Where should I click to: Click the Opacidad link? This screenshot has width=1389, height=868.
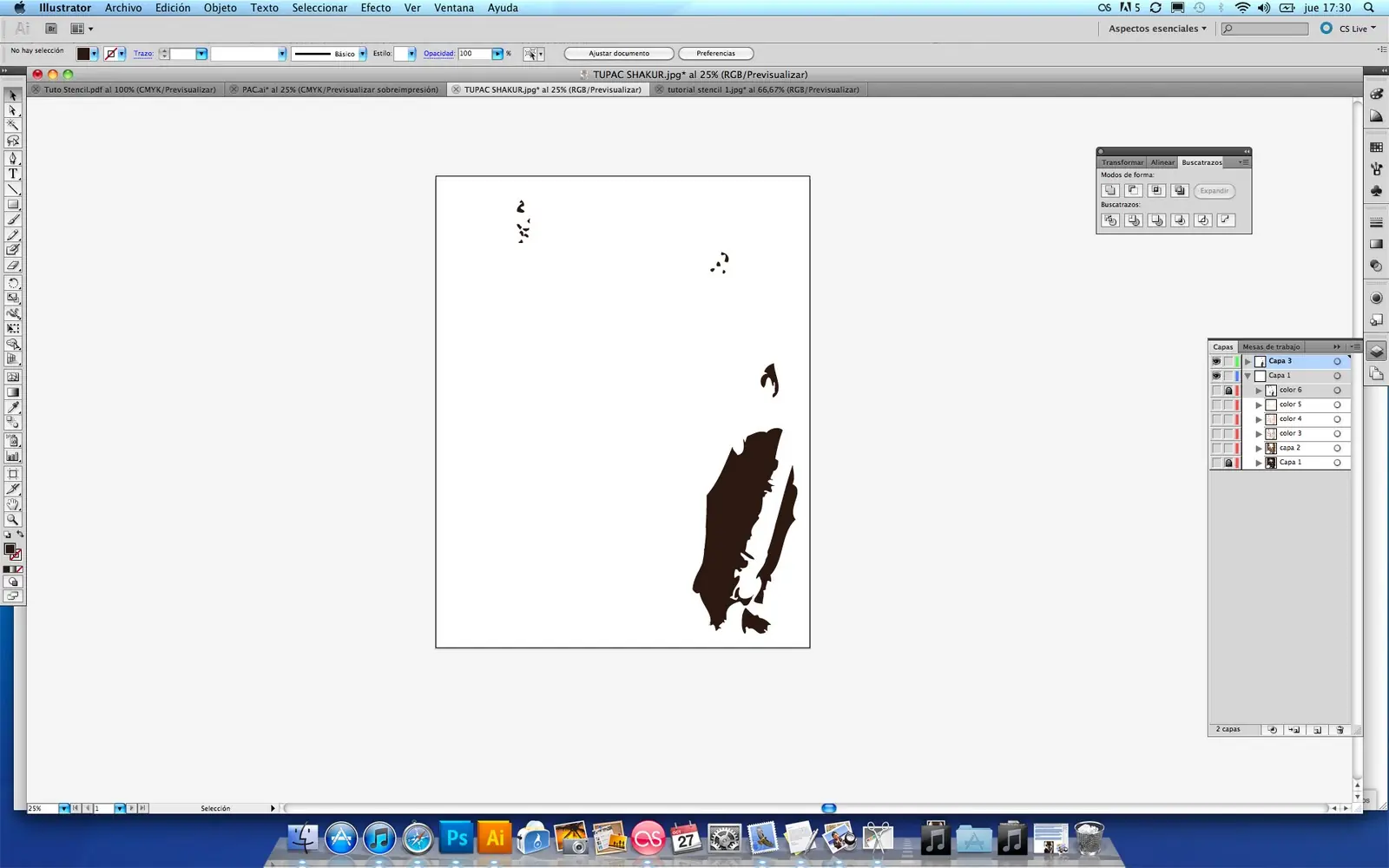(439, 54)
